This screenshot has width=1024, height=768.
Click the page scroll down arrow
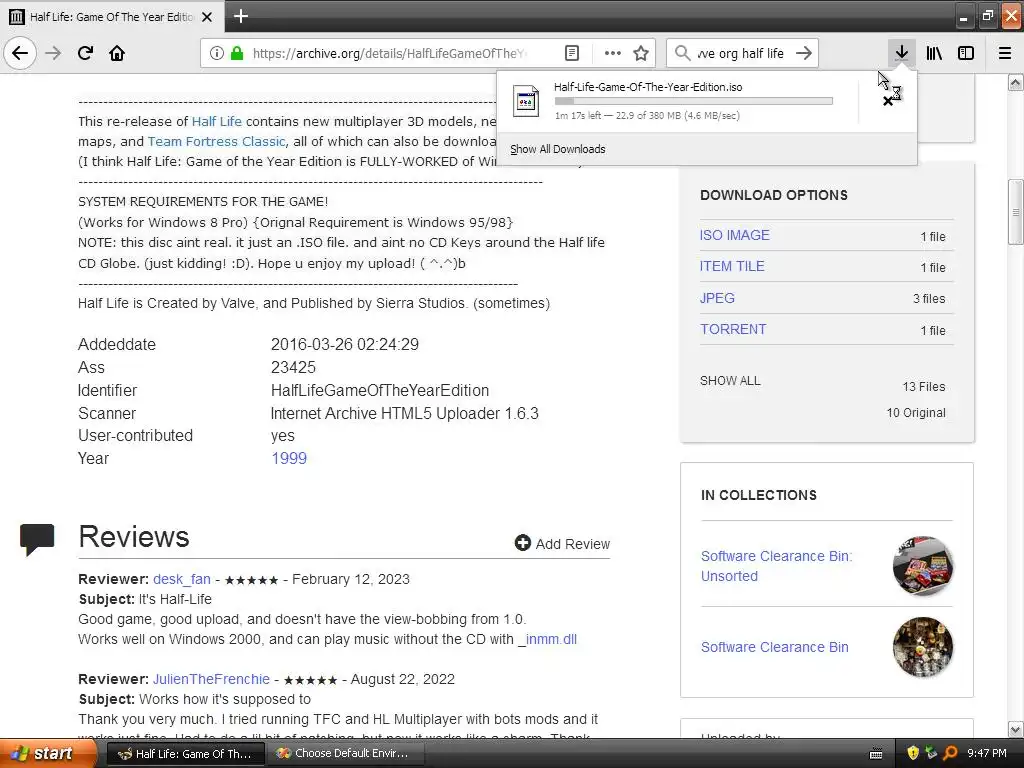point(1015,729)
